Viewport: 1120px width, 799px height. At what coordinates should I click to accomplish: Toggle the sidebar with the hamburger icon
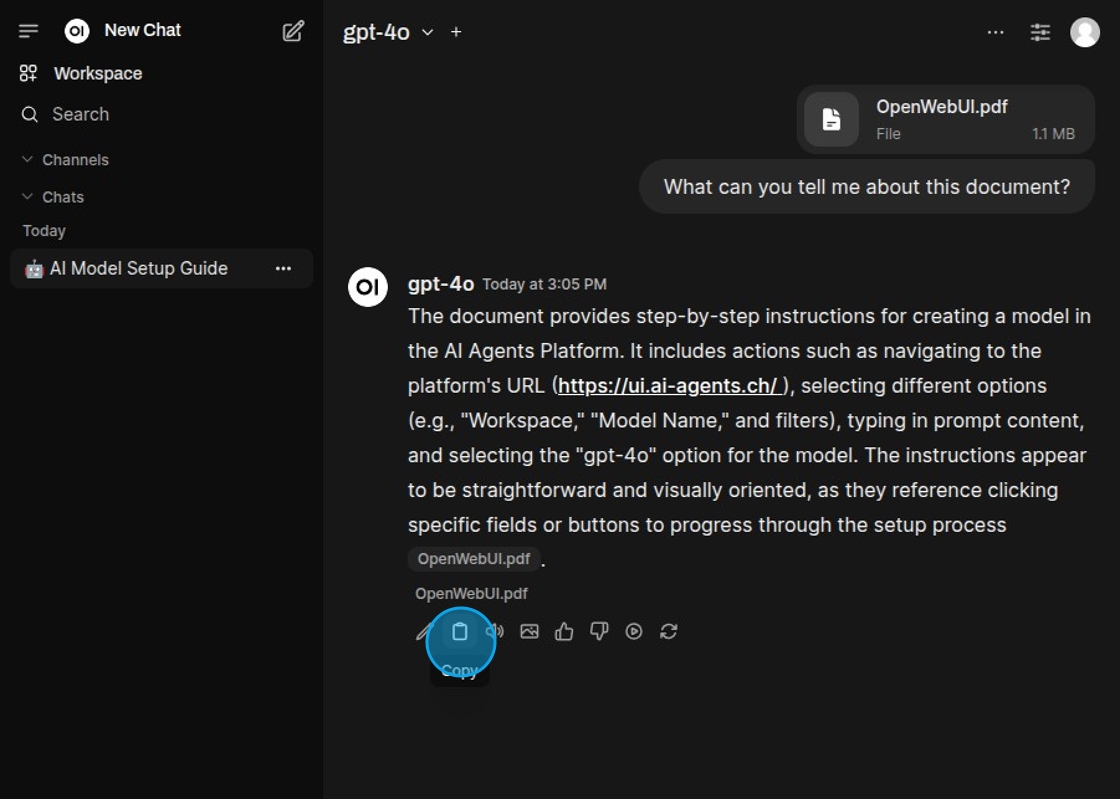28,31
